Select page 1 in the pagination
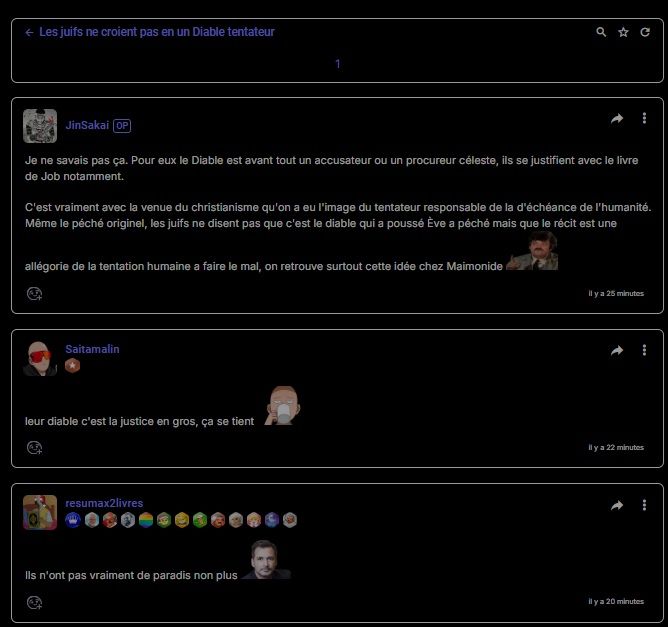Screen dimensions: 668x627 pyautogui.click(x=337, y=64)
